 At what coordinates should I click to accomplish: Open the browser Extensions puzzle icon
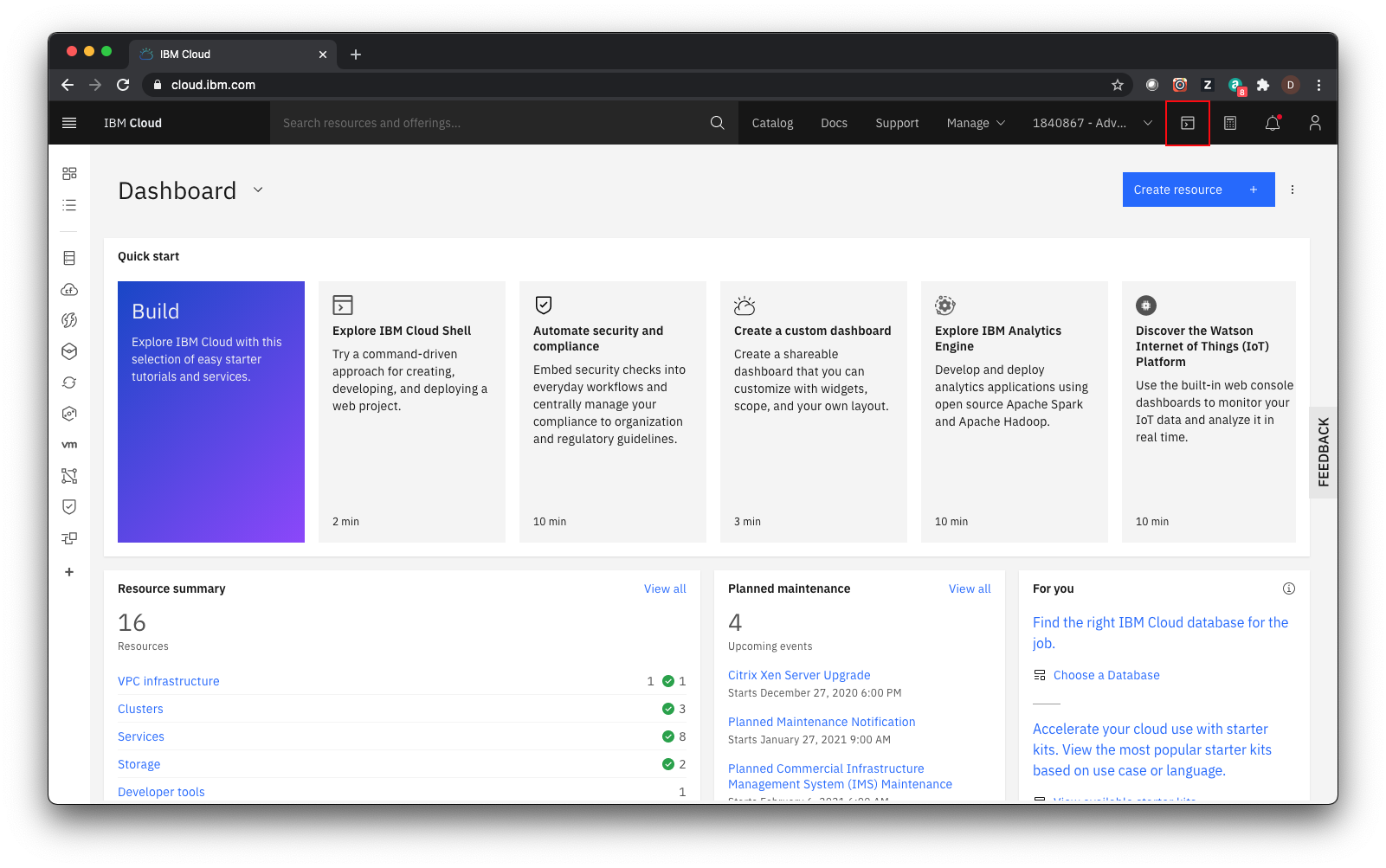point(1263,85)
